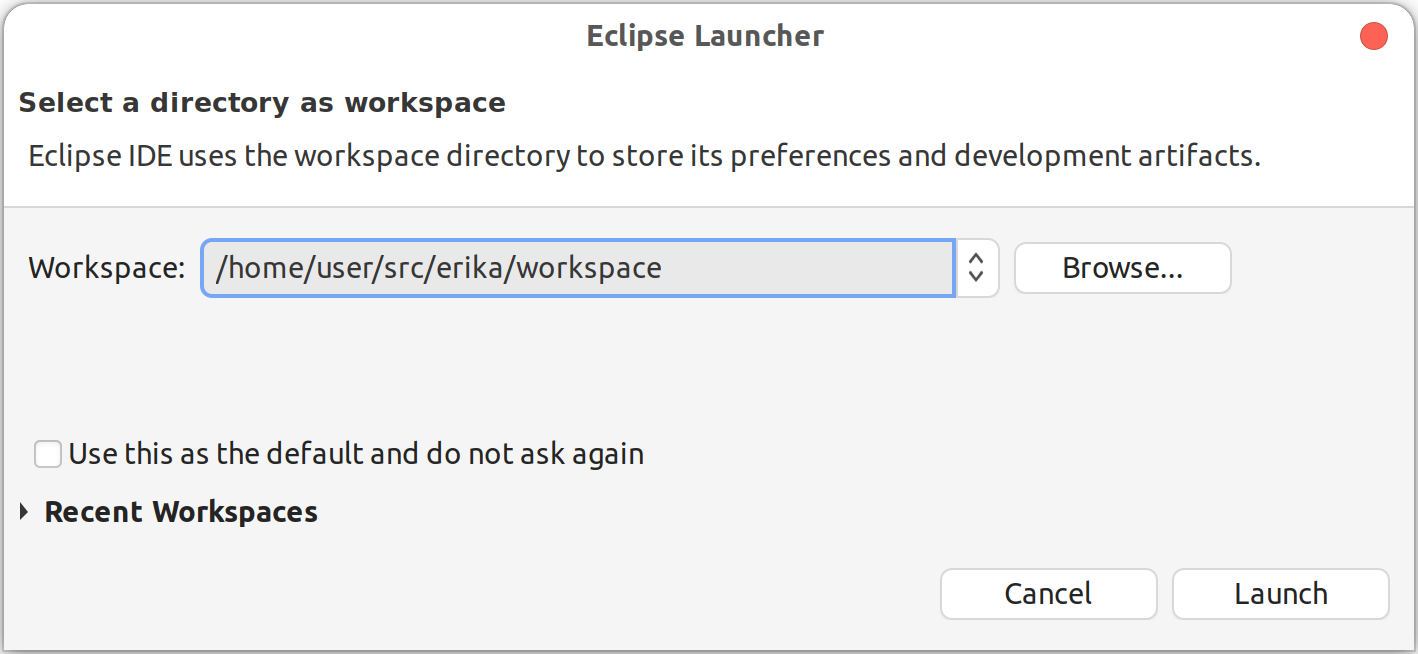Click the 'Recent Workspaces' heading text
This screenshot has width=1418, height=654.
coord(181,512)
